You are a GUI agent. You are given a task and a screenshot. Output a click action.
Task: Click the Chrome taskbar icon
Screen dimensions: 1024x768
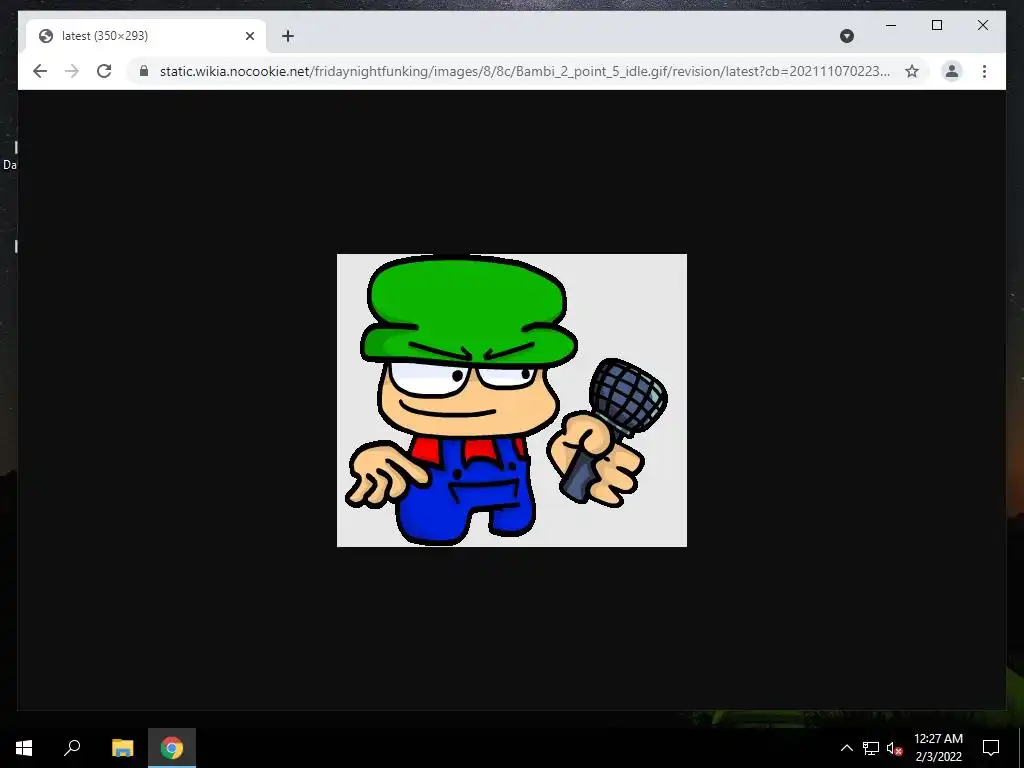(x=172, y=748)
